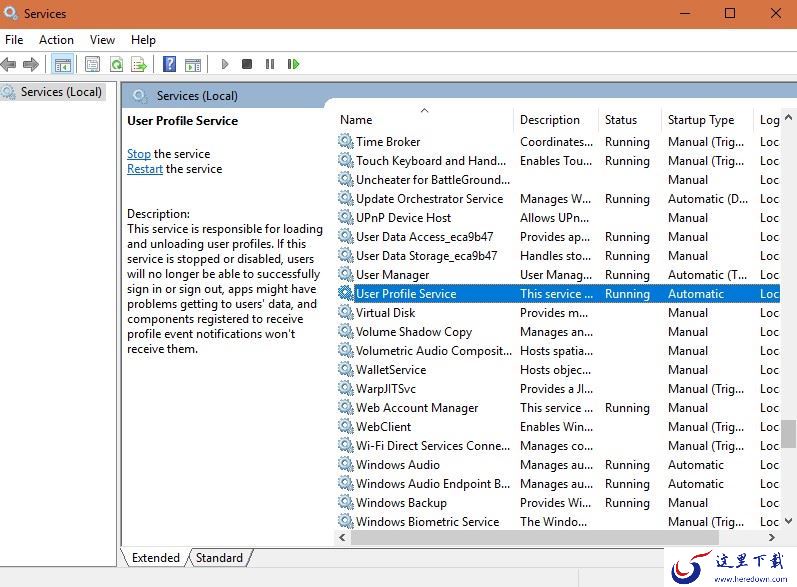The height and width of the screenshot is (587, 797).
Task: Click the Export List toolbar icon
Action: pyautogui.click(x=139, y=65)
